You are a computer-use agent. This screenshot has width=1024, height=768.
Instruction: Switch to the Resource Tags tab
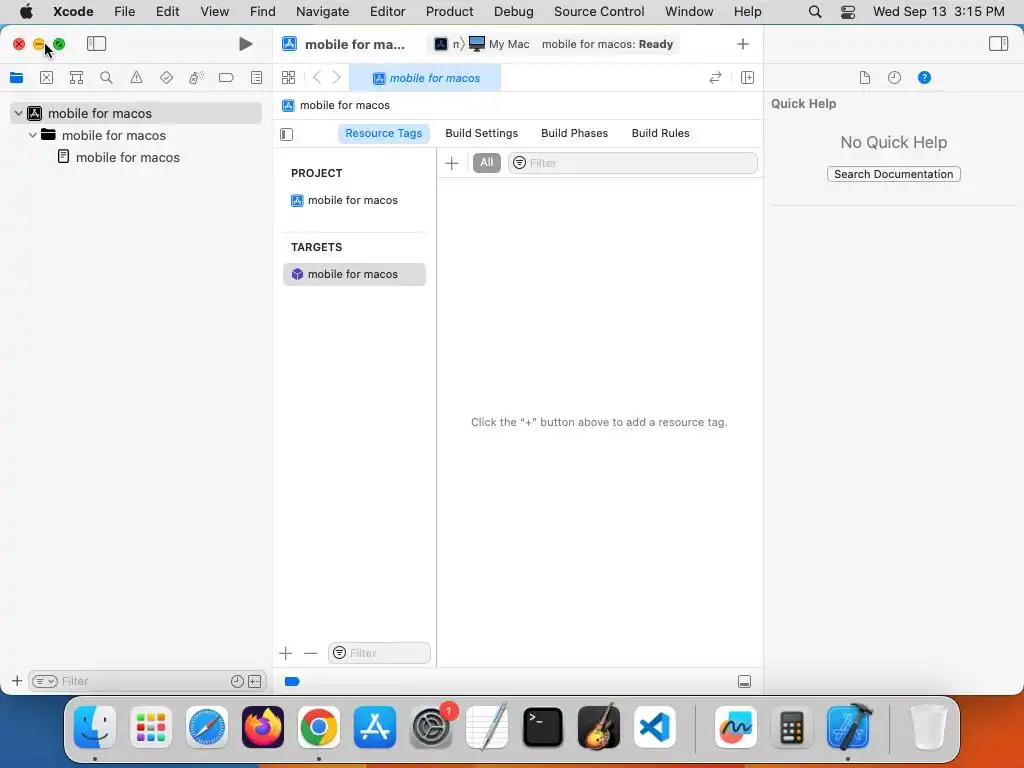click(383, 133)
